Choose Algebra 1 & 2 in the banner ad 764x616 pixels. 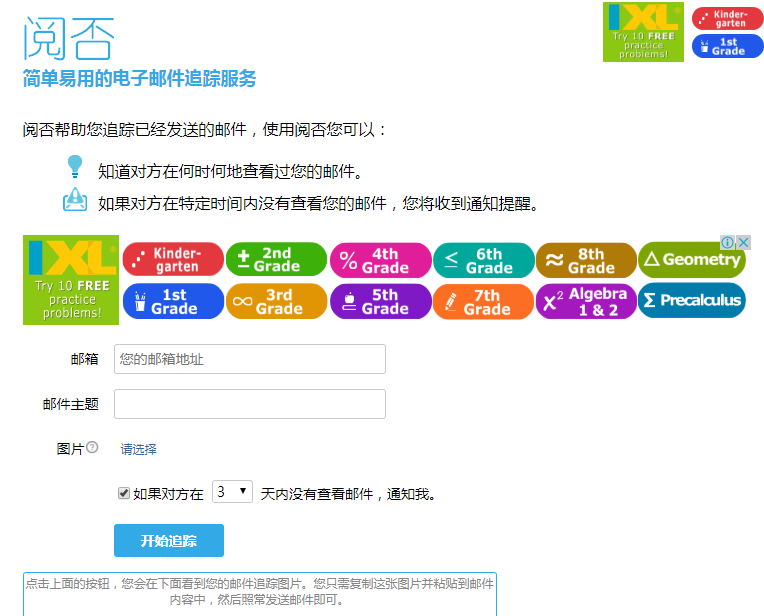coord(586,302)
